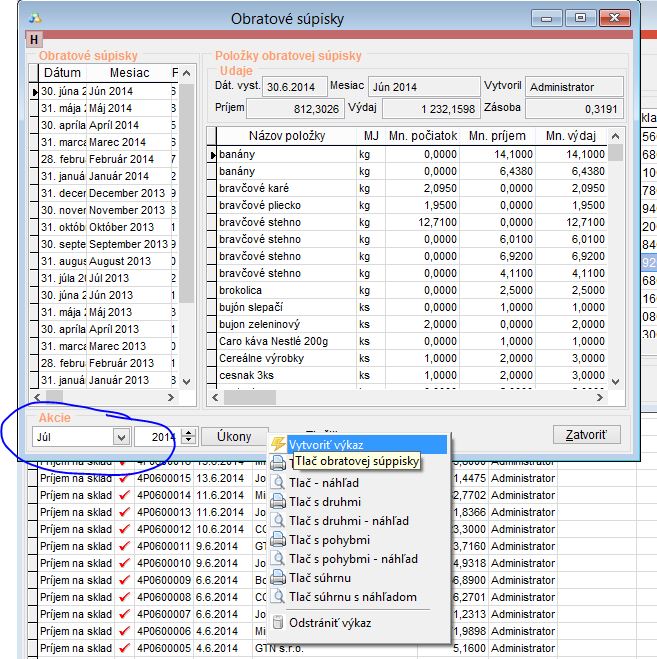
Task: Open the month dropdown showing Júl
Action: tap(121, 437)
